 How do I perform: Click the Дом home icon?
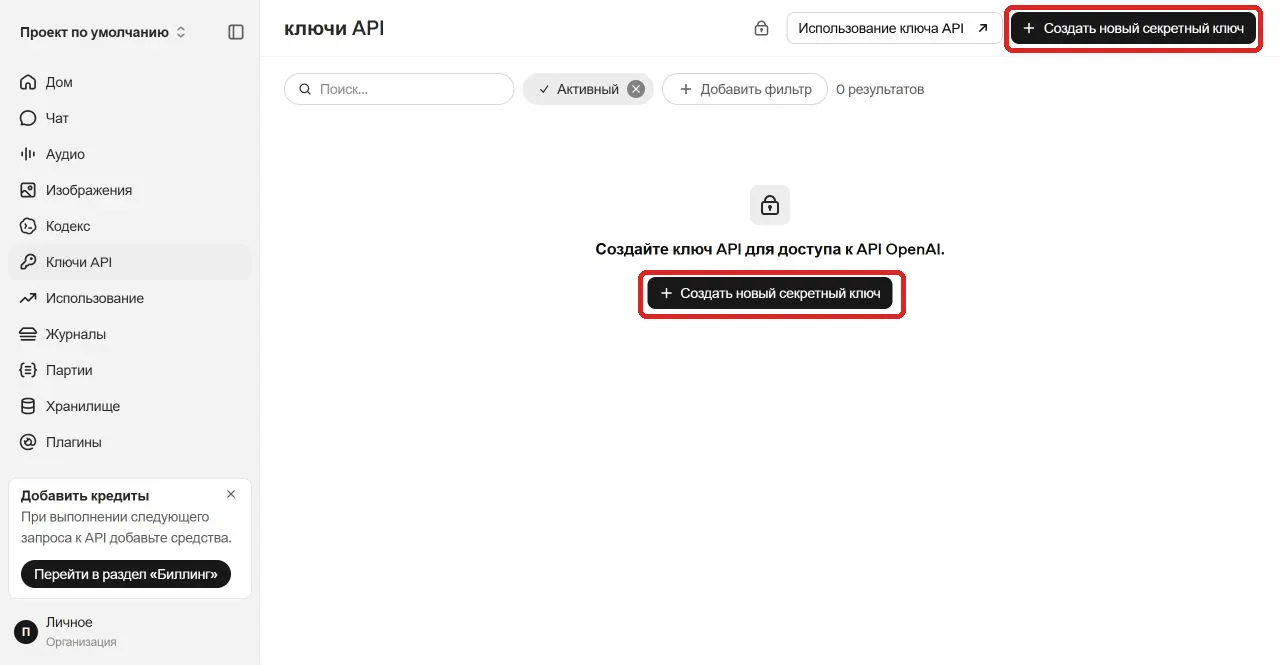28,82
